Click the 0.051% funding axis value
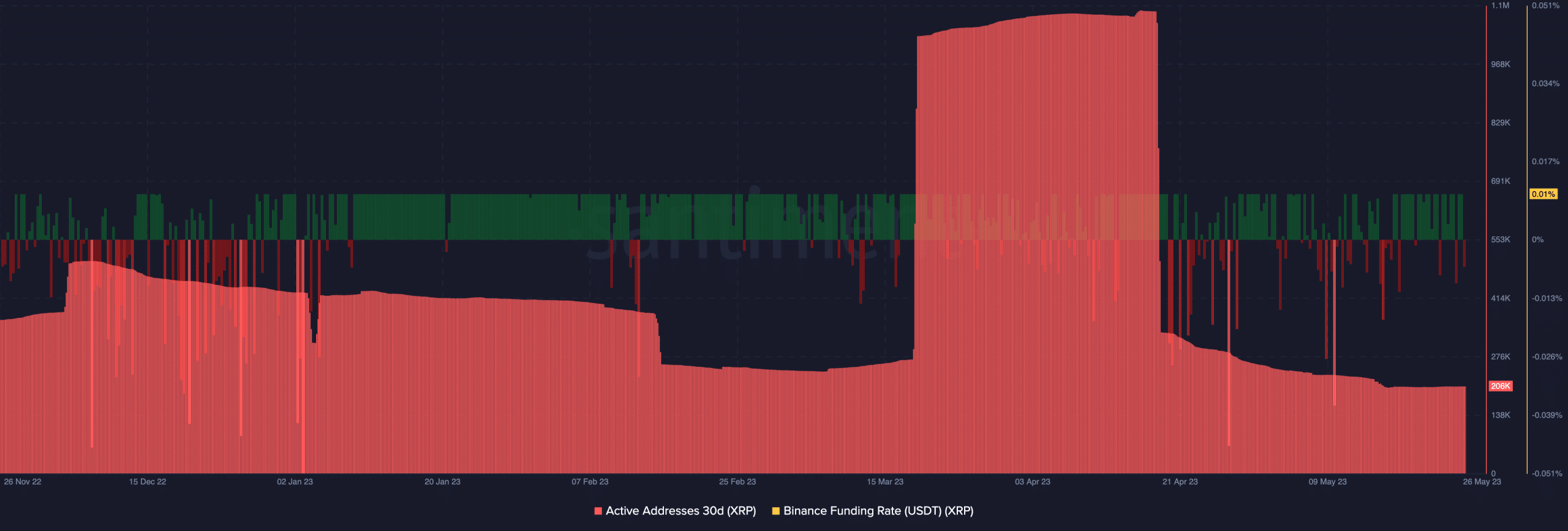This screenshot has height=531, width=1568. 1546,6
